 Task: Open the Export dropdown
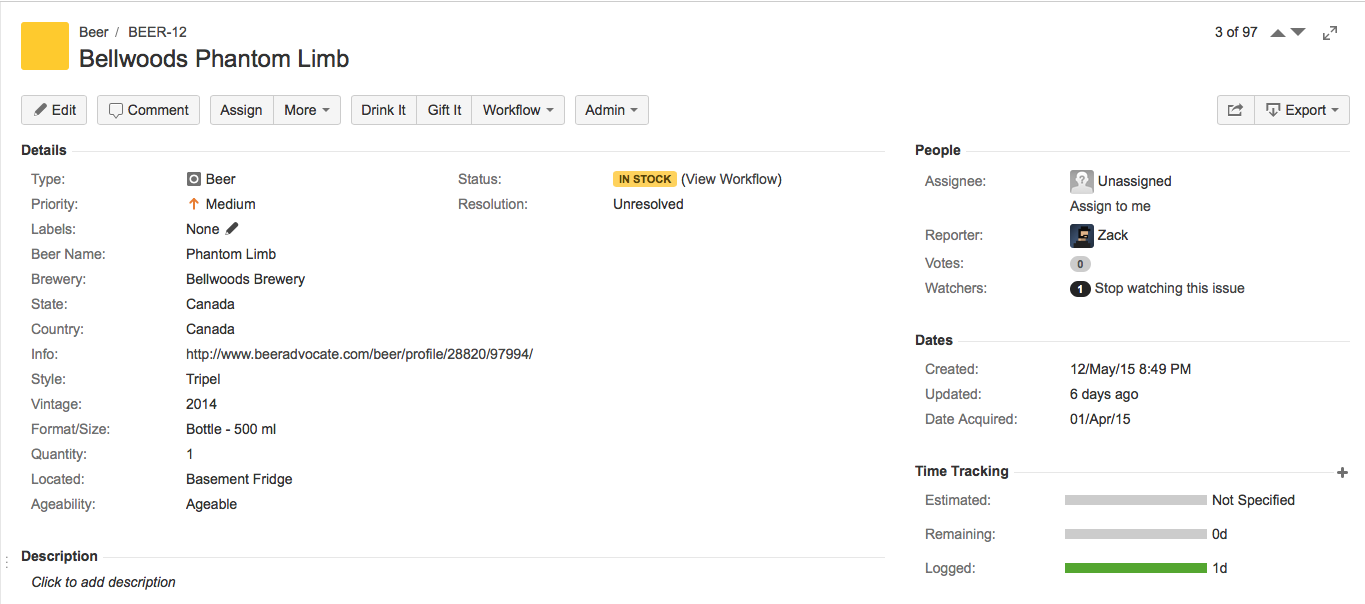point(1302,110)
